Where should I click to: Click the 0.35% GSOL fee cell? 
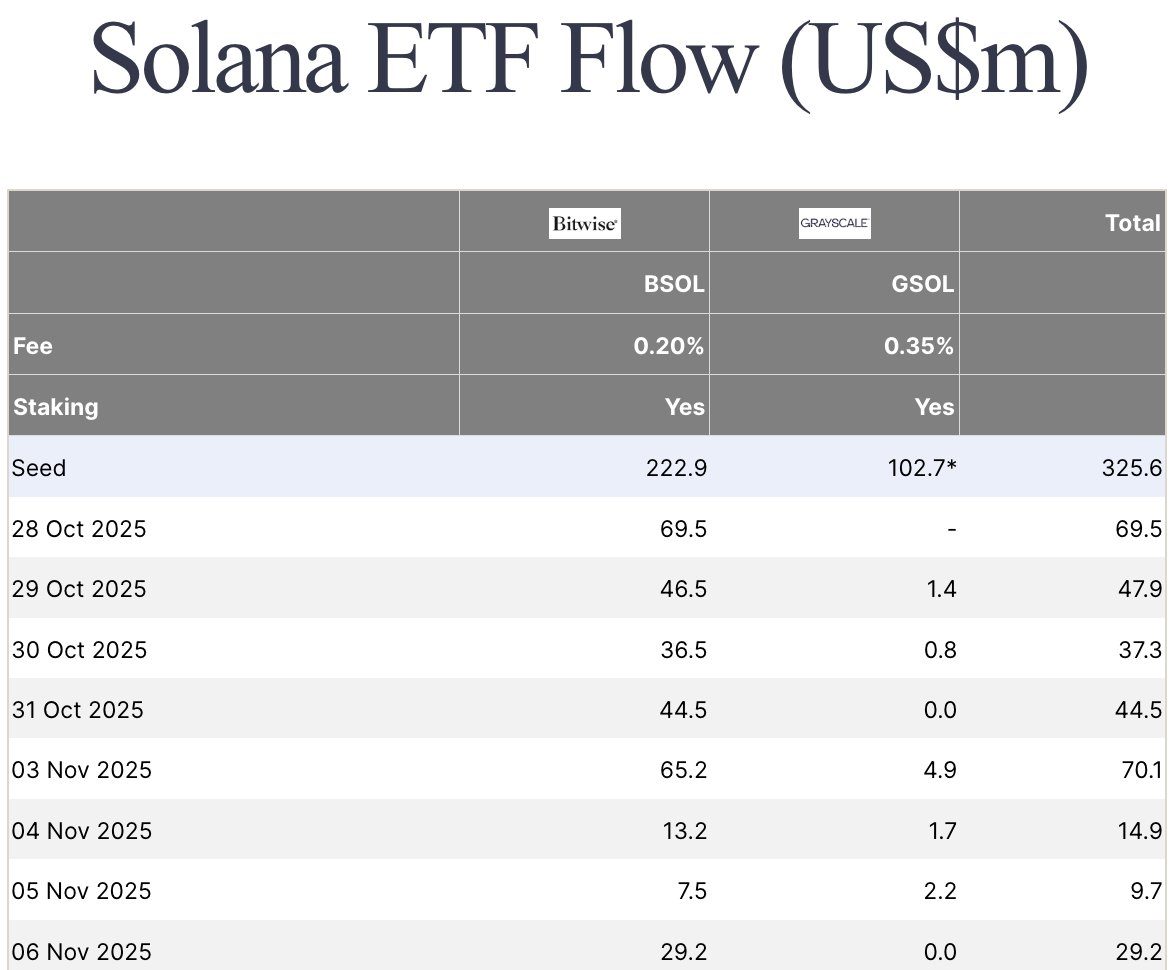click(x=919, y=346)
